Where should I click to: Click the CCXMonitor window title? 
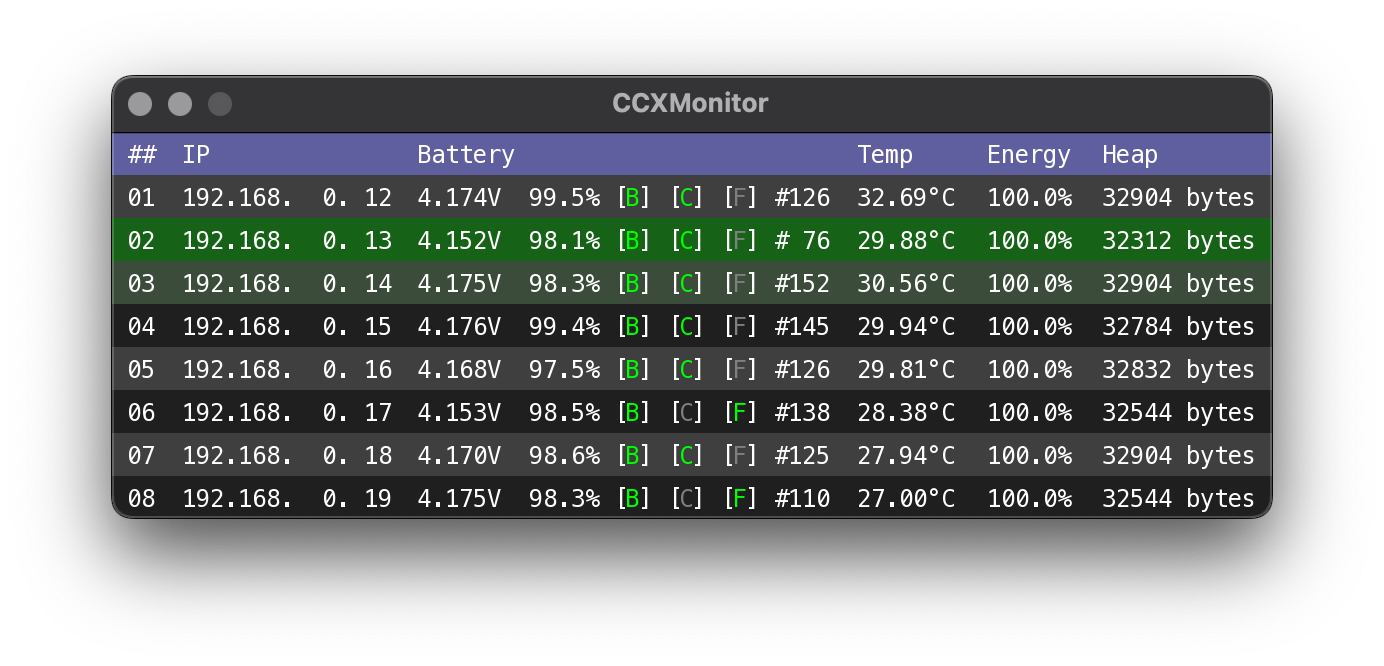[x=690, y=104]
